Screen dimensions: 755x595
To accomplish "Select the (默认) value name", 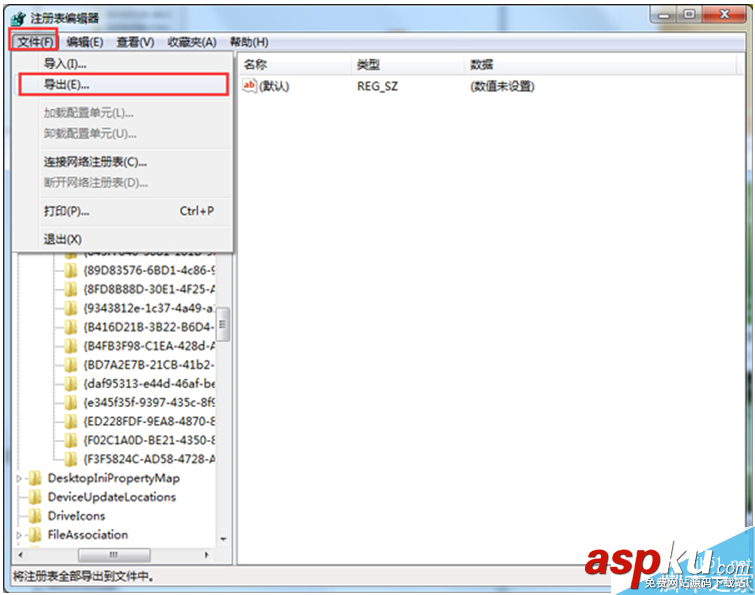I will (273, 86).
